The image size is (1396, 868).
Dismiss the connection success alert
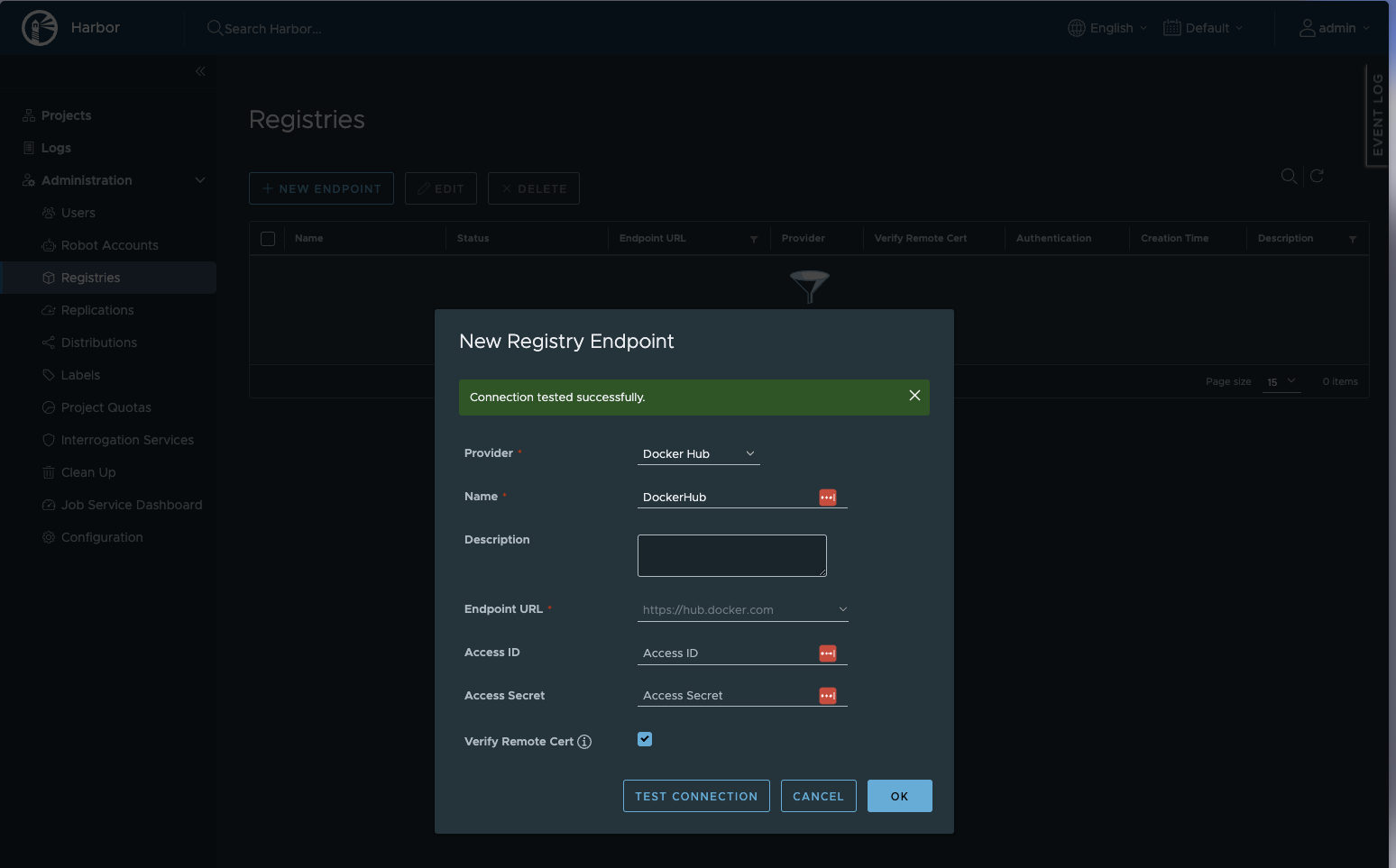pyautogui.click(x=914, y=396)
